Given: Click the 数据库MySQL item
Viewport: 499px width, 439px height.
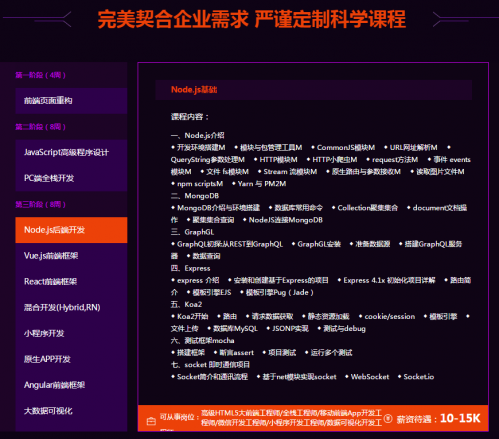Looking at the screenshot, I should pos(235,329).
